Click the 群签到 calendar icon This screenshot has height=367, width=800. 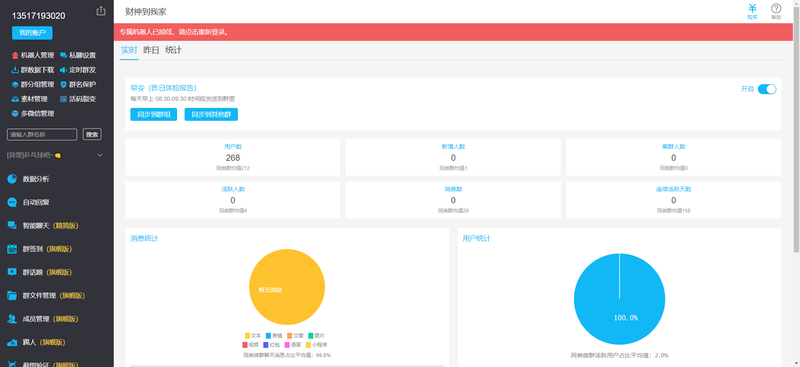point(12,249)
